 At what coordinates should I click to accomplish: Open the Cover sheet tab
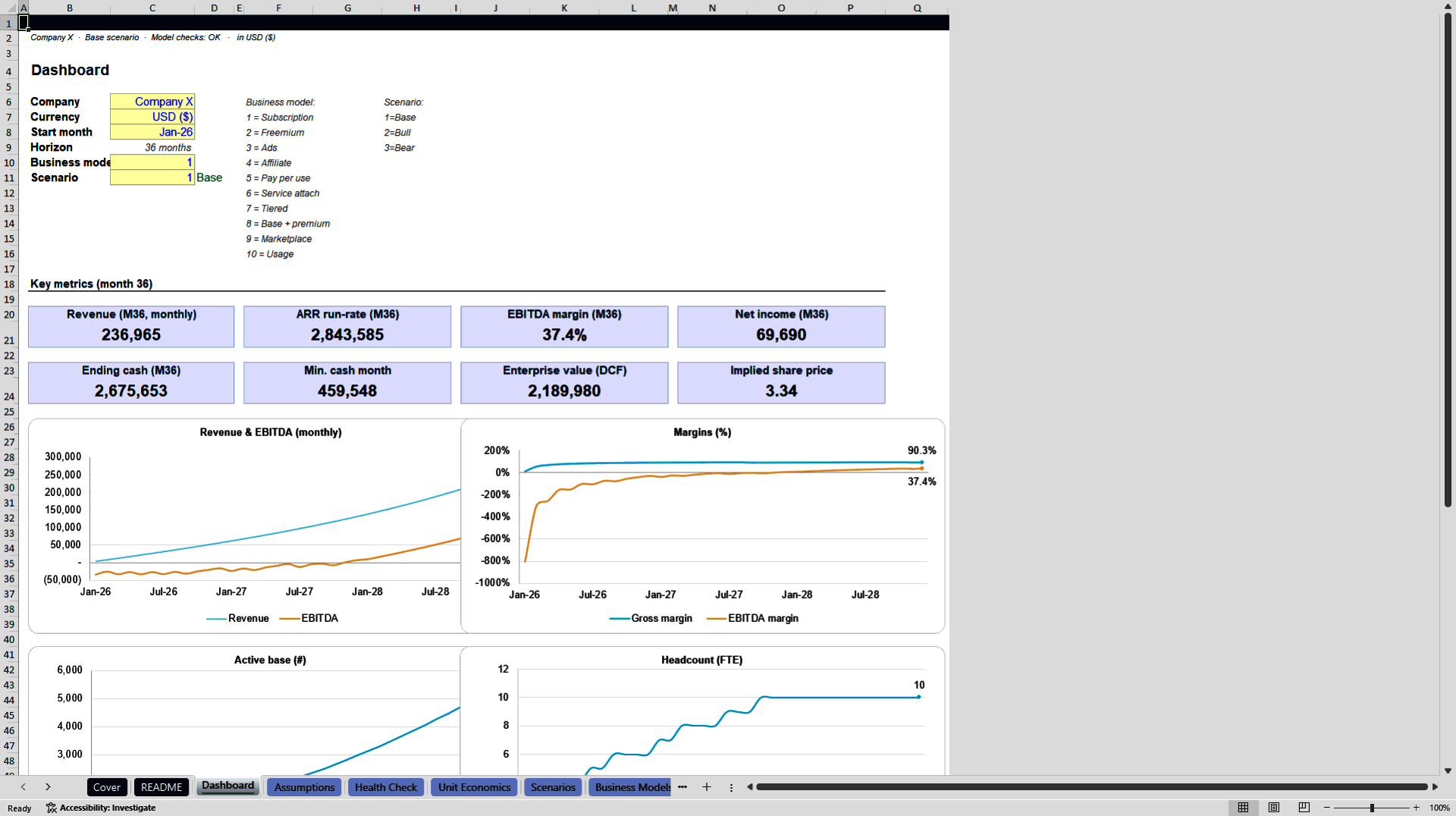(x=107, y=787)
